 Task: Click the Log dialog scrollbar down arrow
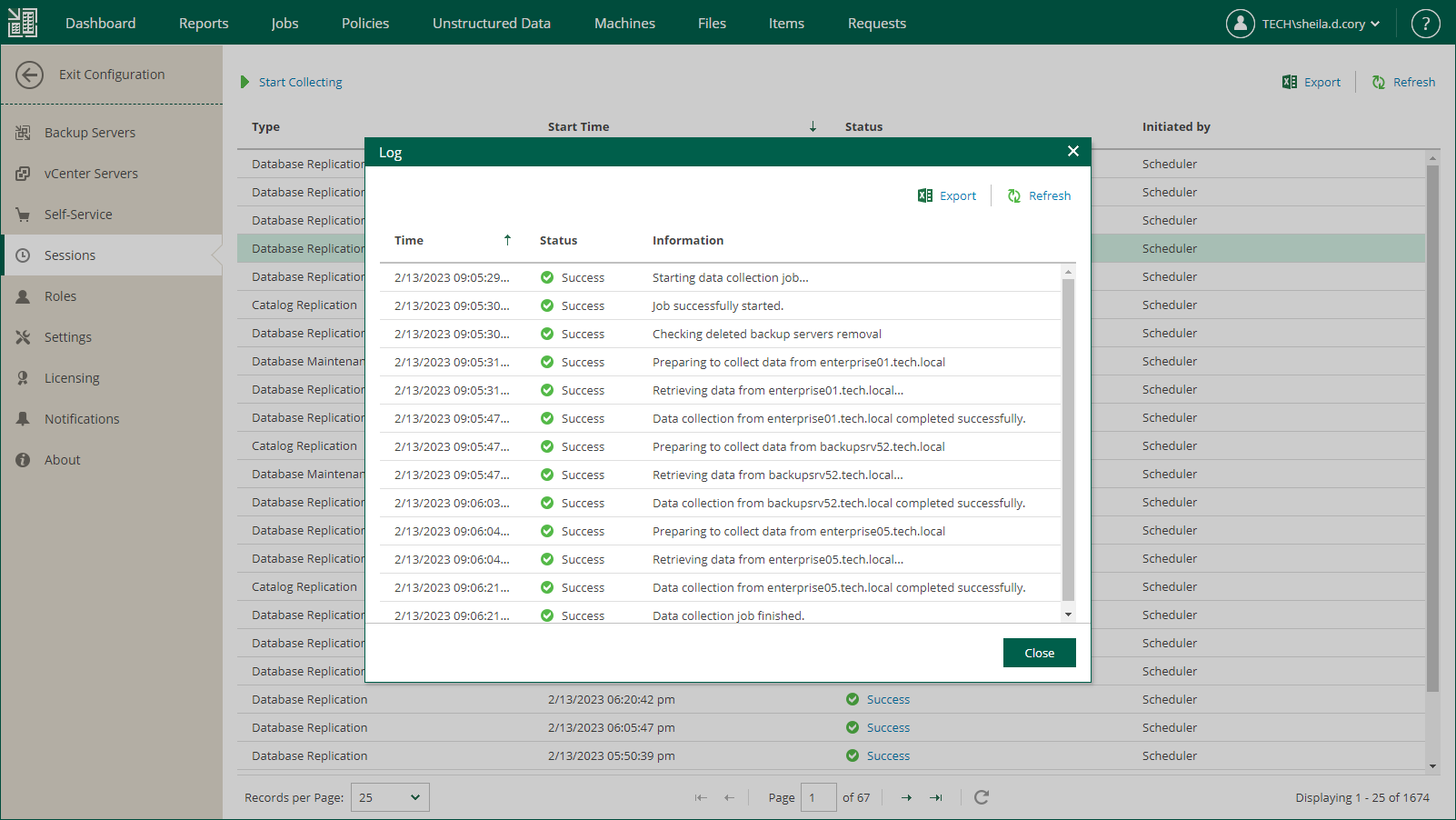(x=1068, y=615)
